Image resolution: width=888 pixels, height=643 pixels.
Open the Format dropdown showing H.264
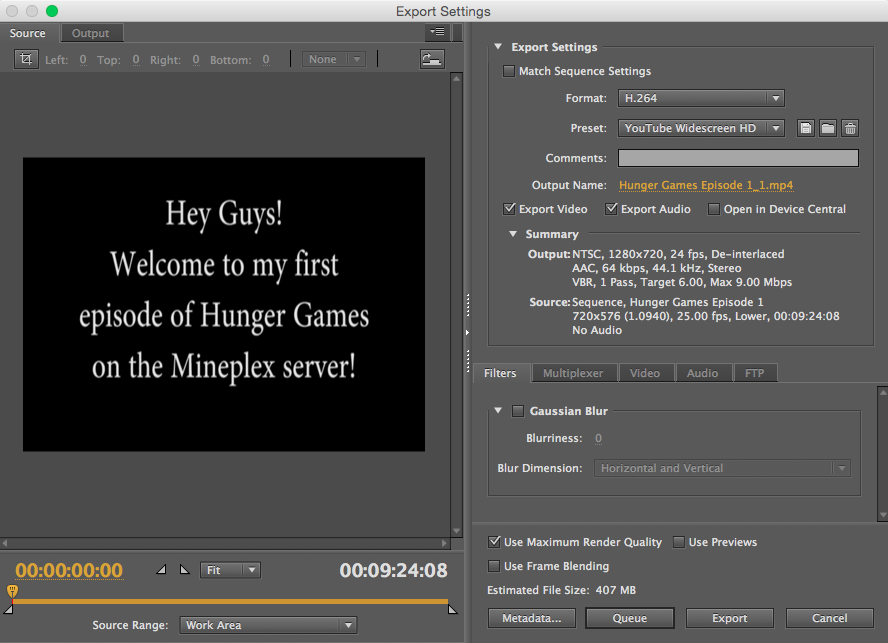tap(701, 98)
